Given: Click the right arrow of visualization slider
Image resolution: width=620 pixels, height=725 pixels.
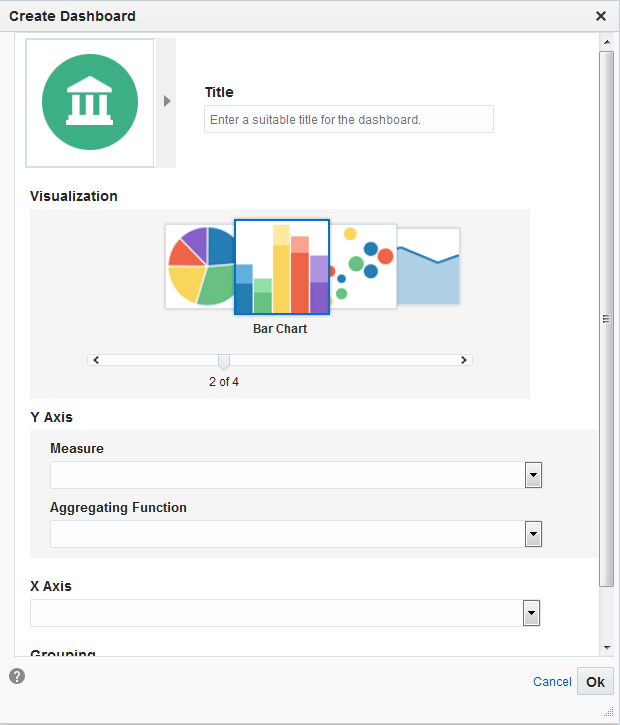Looking at the screenshot, I should (464, 359).
